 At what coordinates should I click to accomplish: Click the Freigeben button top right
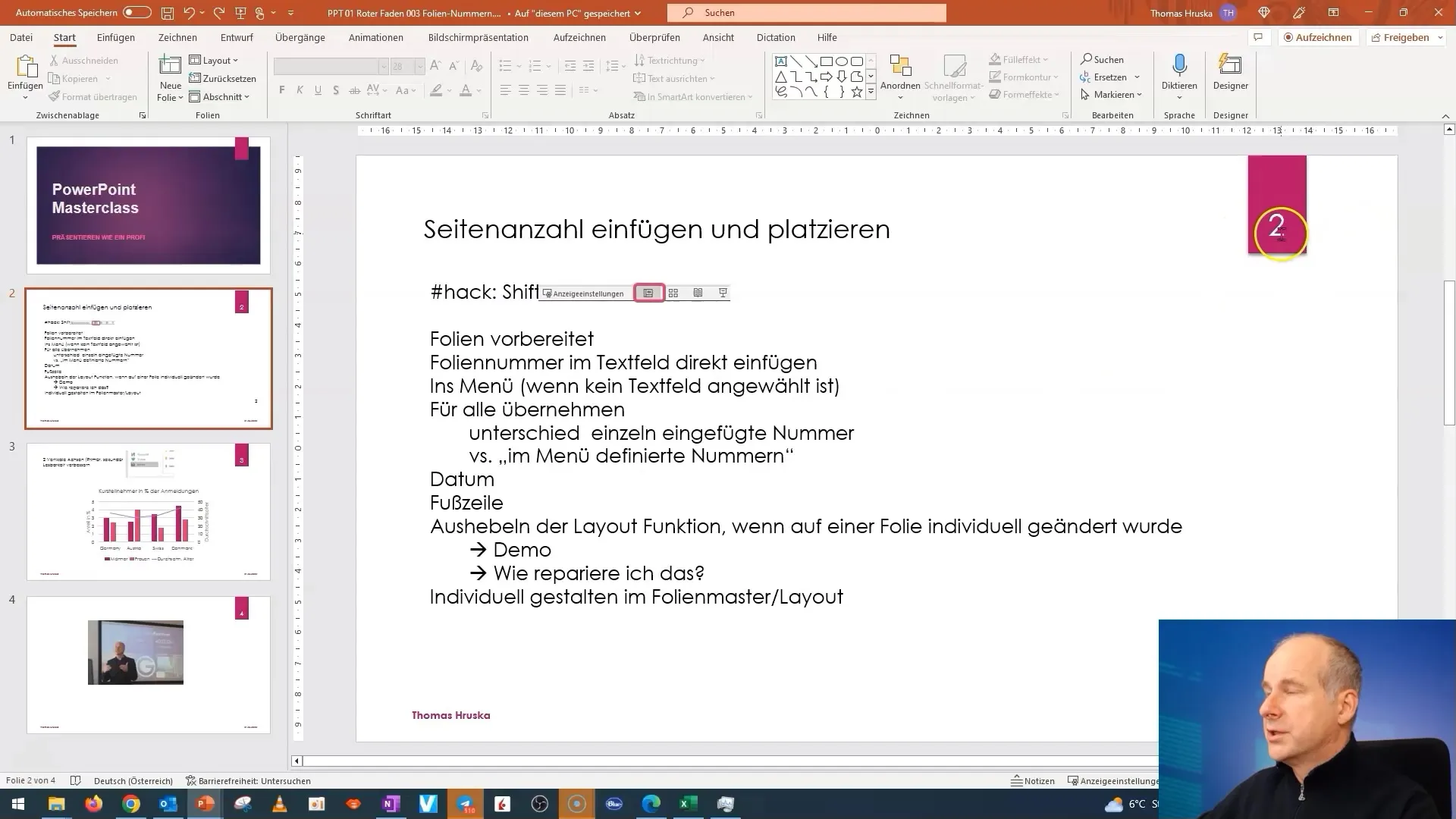pos(1405,37)
